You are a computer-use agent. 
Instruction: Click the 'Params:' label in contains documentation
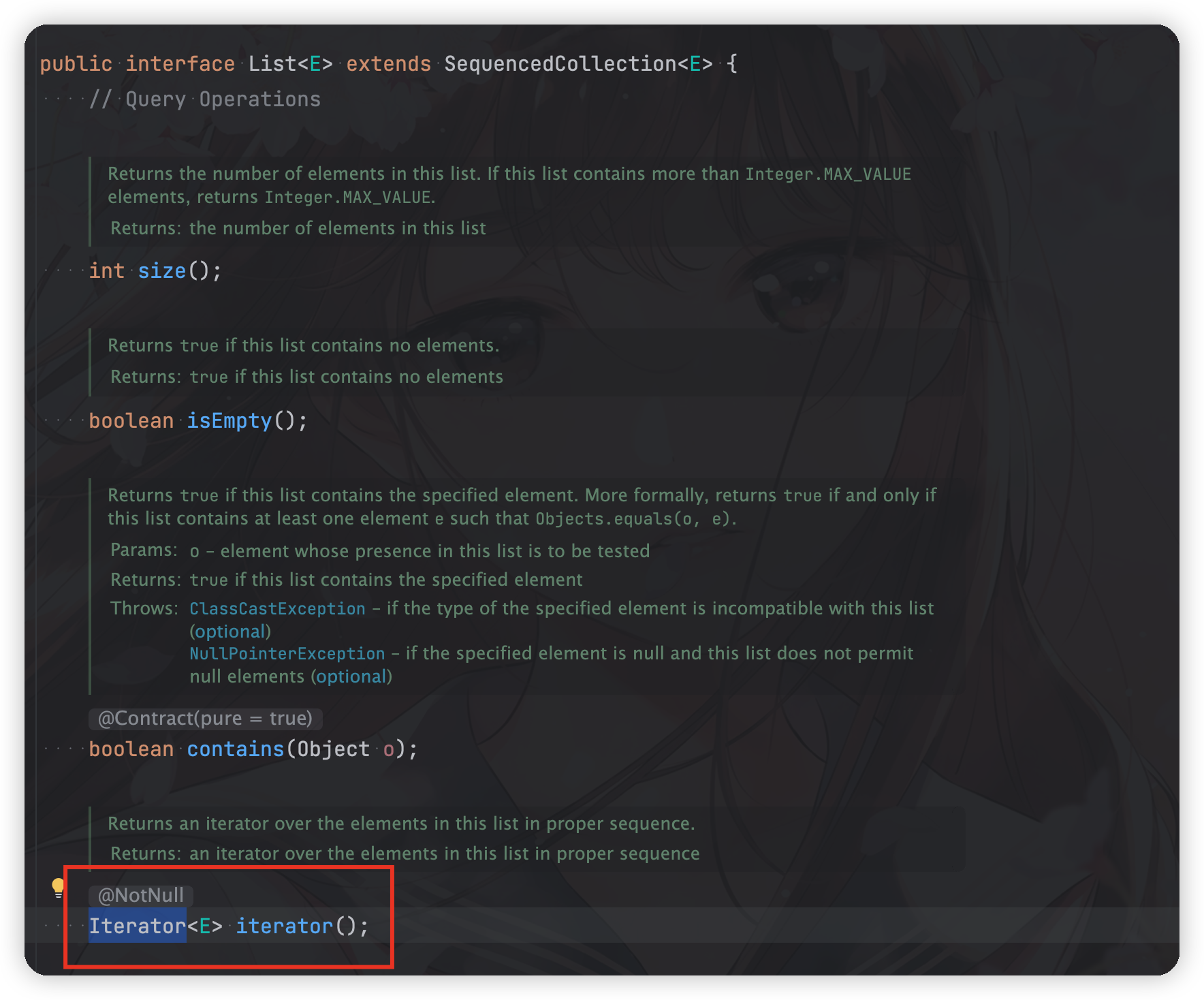[x=144, y=550]
